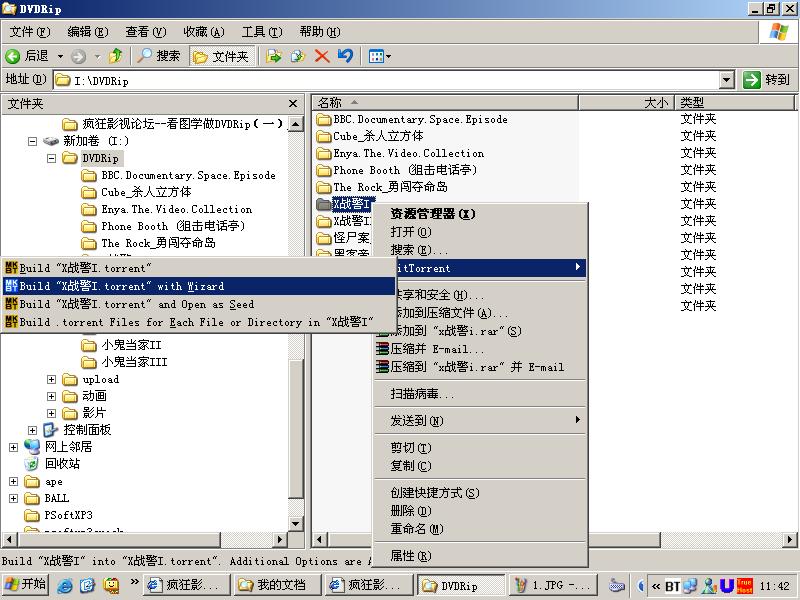Click Enya.The.Video.Collection folder icon in file list
This screenshot has height=600, width=800.
[x=323, y=154]
